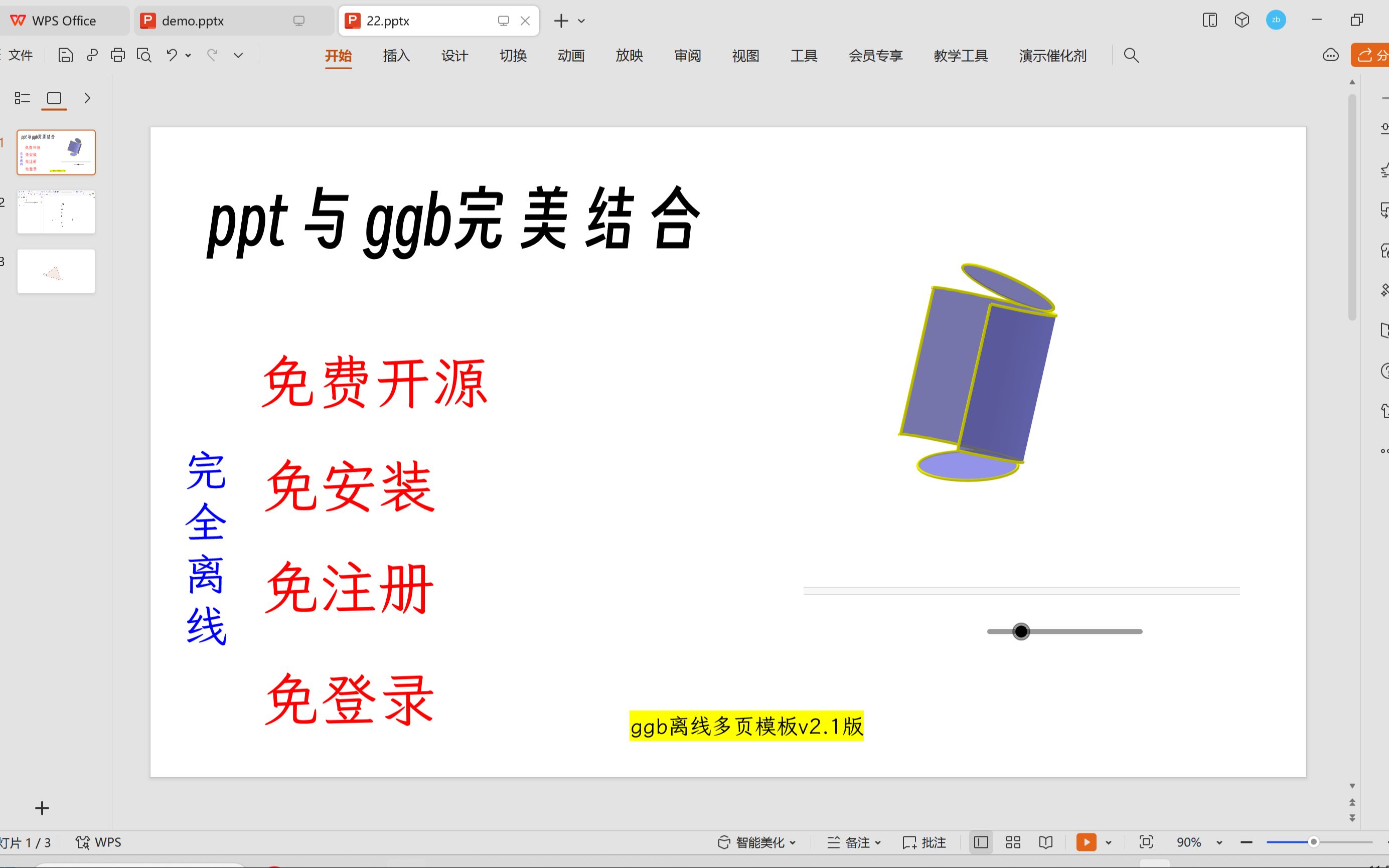
Task: Select slide 2 thumbnail
Action: click(x=56, y=212)
